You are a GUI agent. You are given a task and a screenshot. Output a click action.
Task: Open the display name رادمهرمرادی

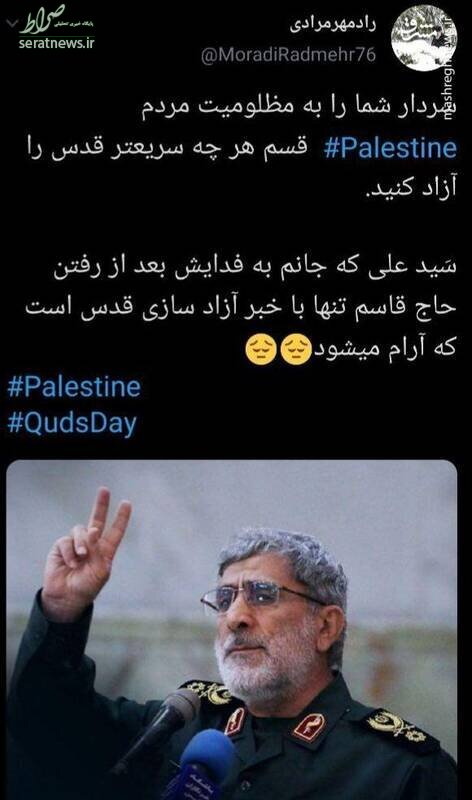tap(333, 24)
